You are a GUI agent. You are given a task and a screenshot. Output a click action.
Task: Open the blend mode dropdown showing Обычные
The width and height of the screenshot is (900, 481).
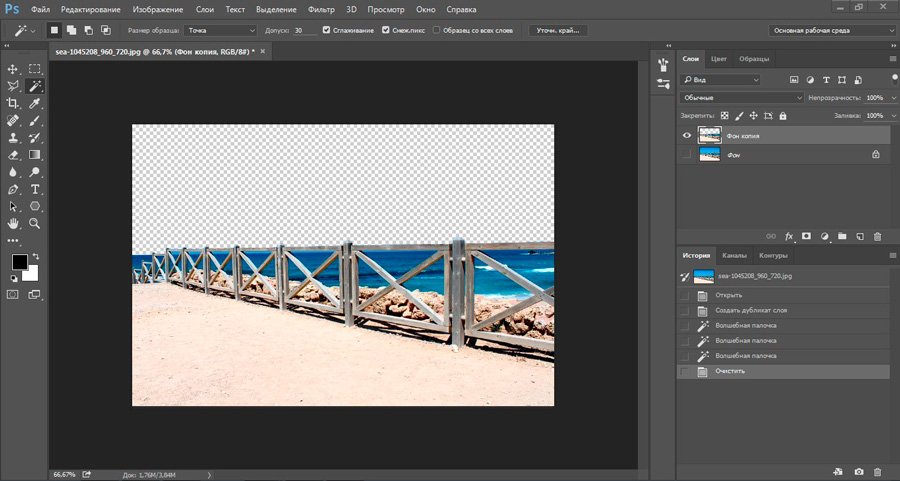pyautogui.click(x=741, y=98)
